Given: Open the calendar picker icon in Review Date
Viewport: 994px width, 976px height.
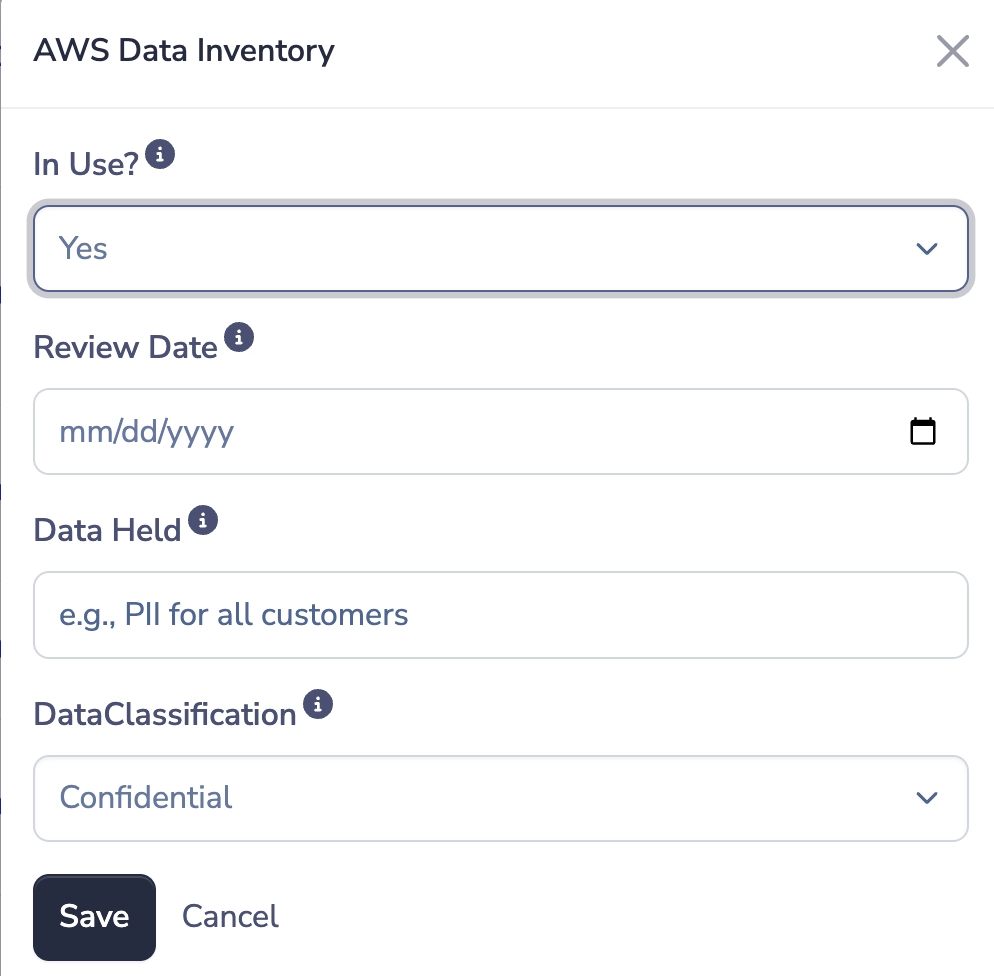Looking at the screenshot, I should pyautogui.click(x=922, y=431).
